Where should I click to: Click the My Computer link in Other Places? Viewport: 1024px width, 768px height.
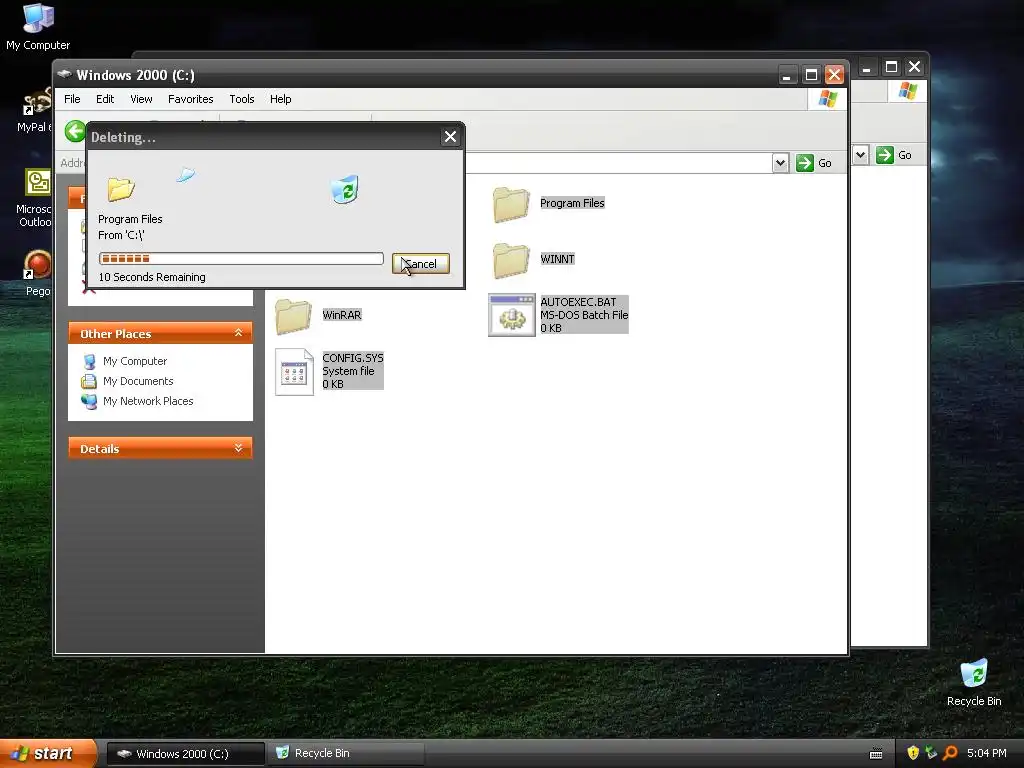pyautogui.click(x=135, y=361)
